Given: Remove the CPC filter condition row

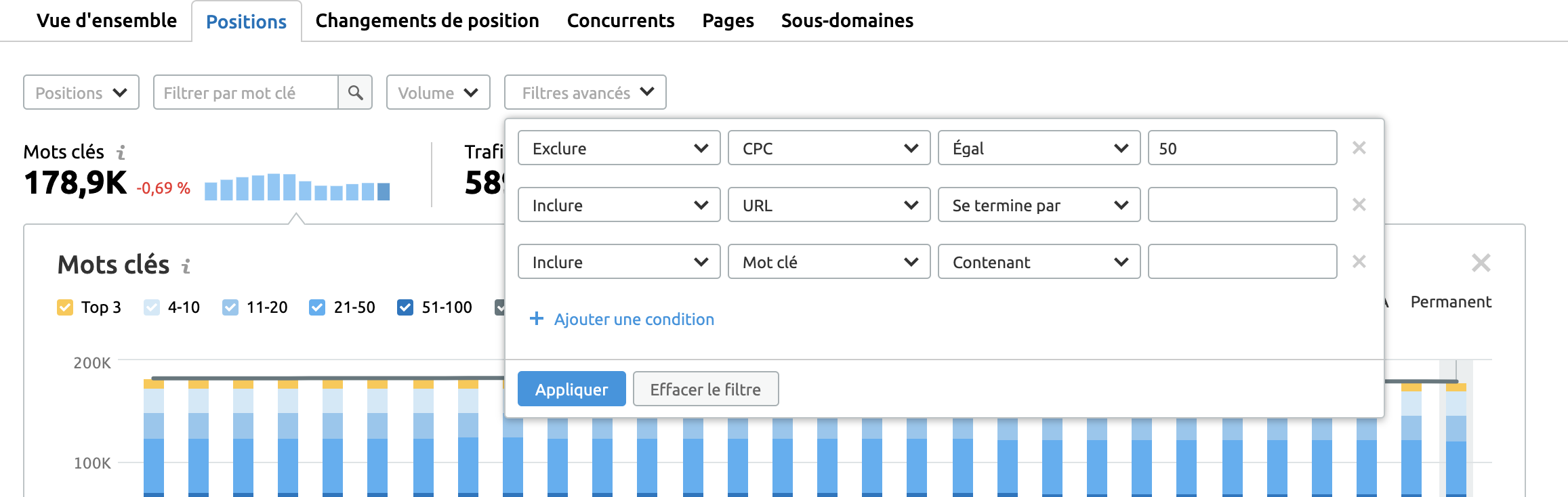Looking at the screenshot, I should [x=1359, y=148].
